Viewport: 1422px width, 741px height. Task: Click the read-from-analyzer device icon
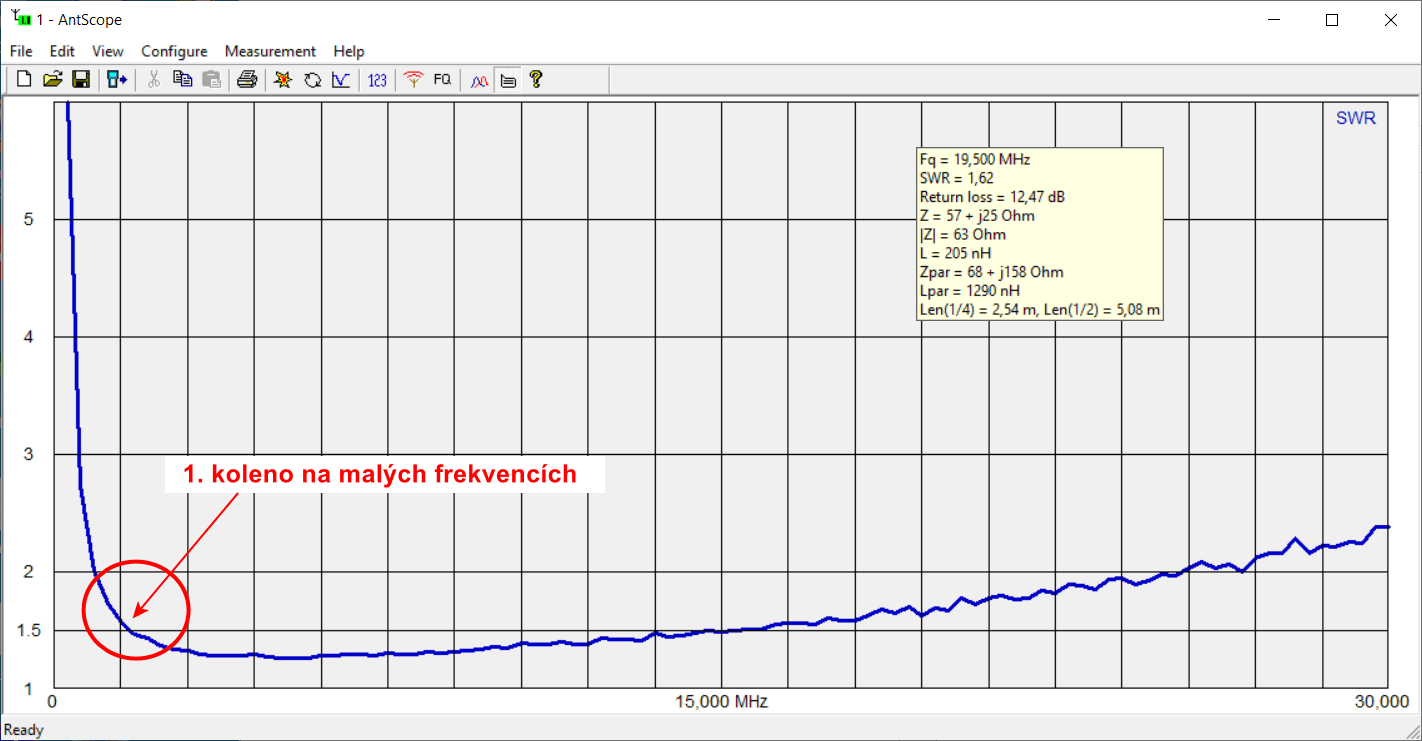[x=117, y=80]
